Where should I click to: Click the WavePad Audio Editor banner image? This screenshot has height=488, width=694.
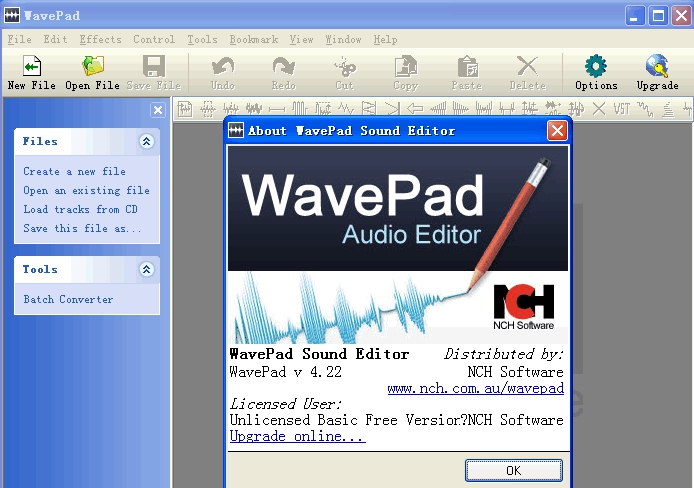click(x=397, y=245)
